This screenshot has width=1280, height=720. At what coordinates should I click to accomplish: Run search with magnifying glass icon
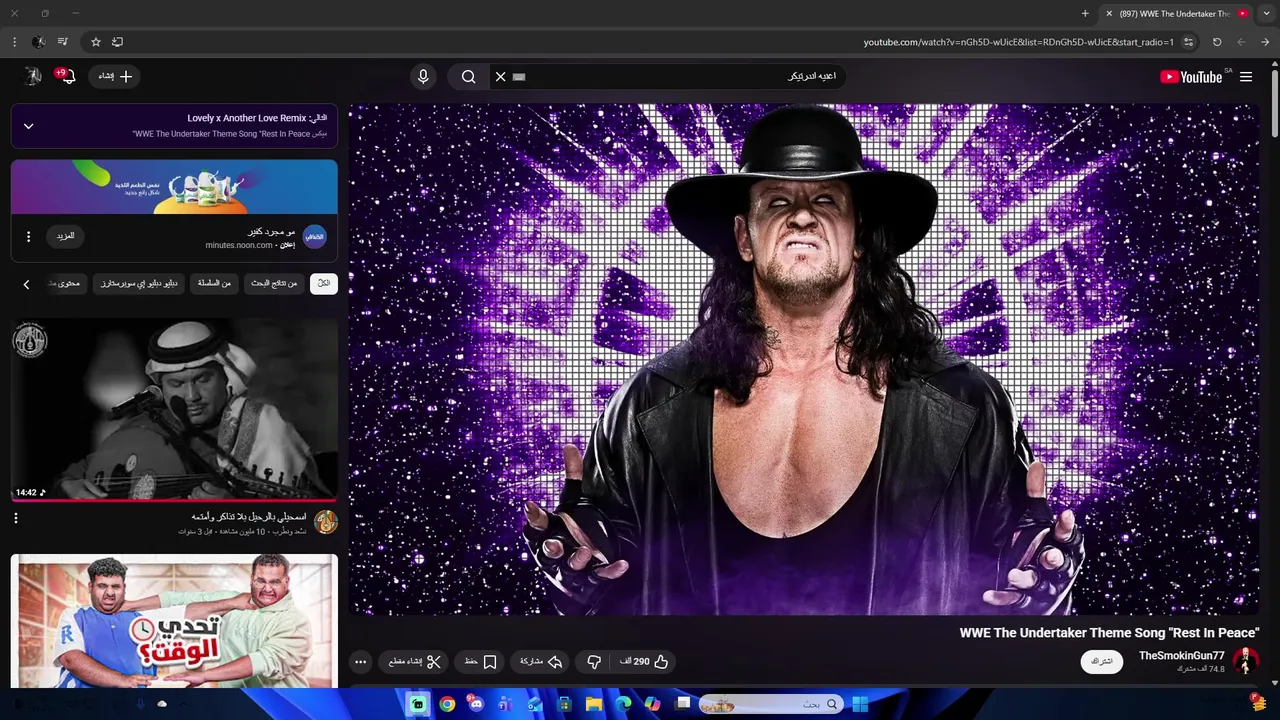[x=468, y=77]
